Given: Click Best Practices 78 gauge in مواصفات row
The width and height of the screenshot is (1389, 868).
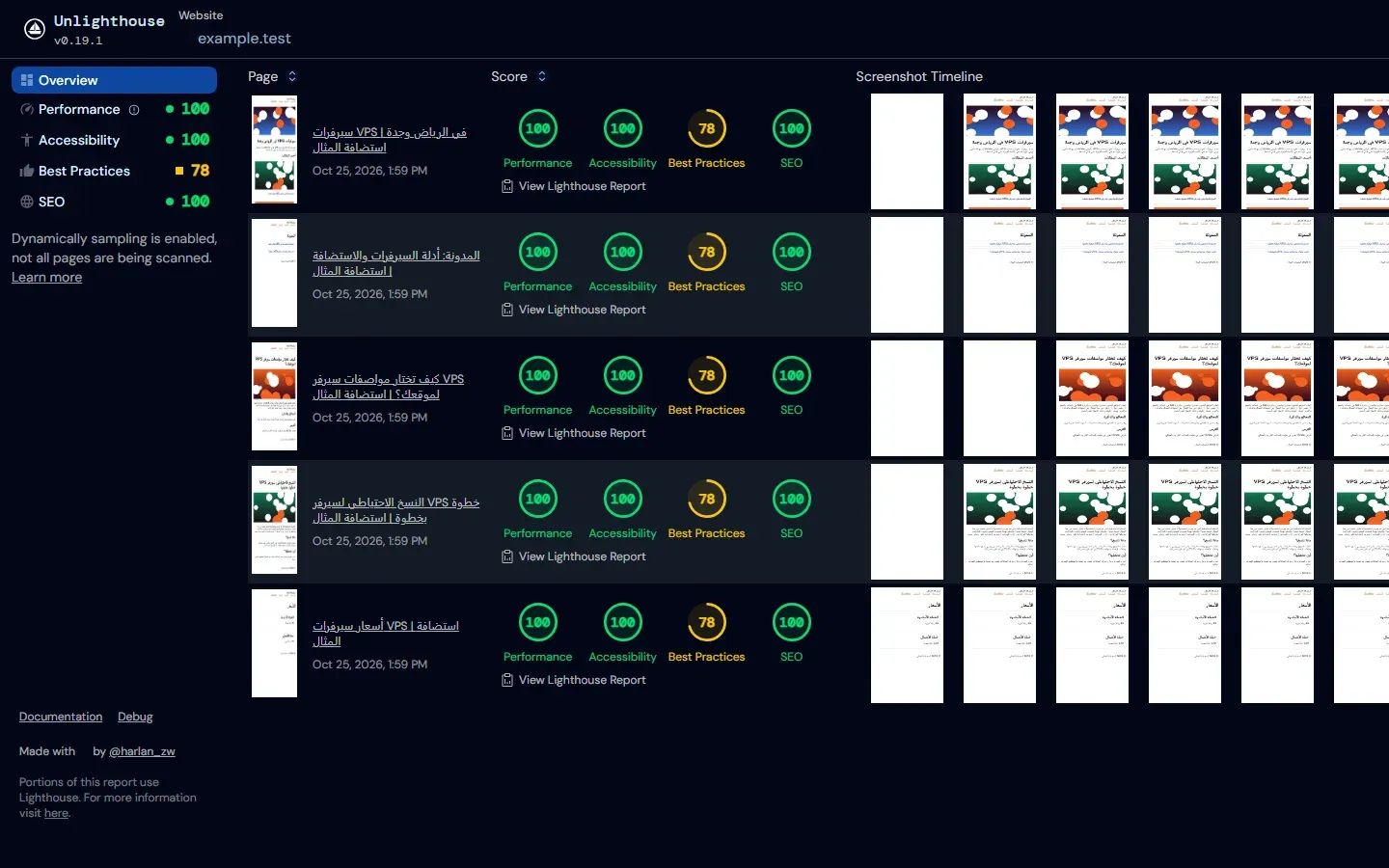Looking at the screenshot, I should point(706,375).
